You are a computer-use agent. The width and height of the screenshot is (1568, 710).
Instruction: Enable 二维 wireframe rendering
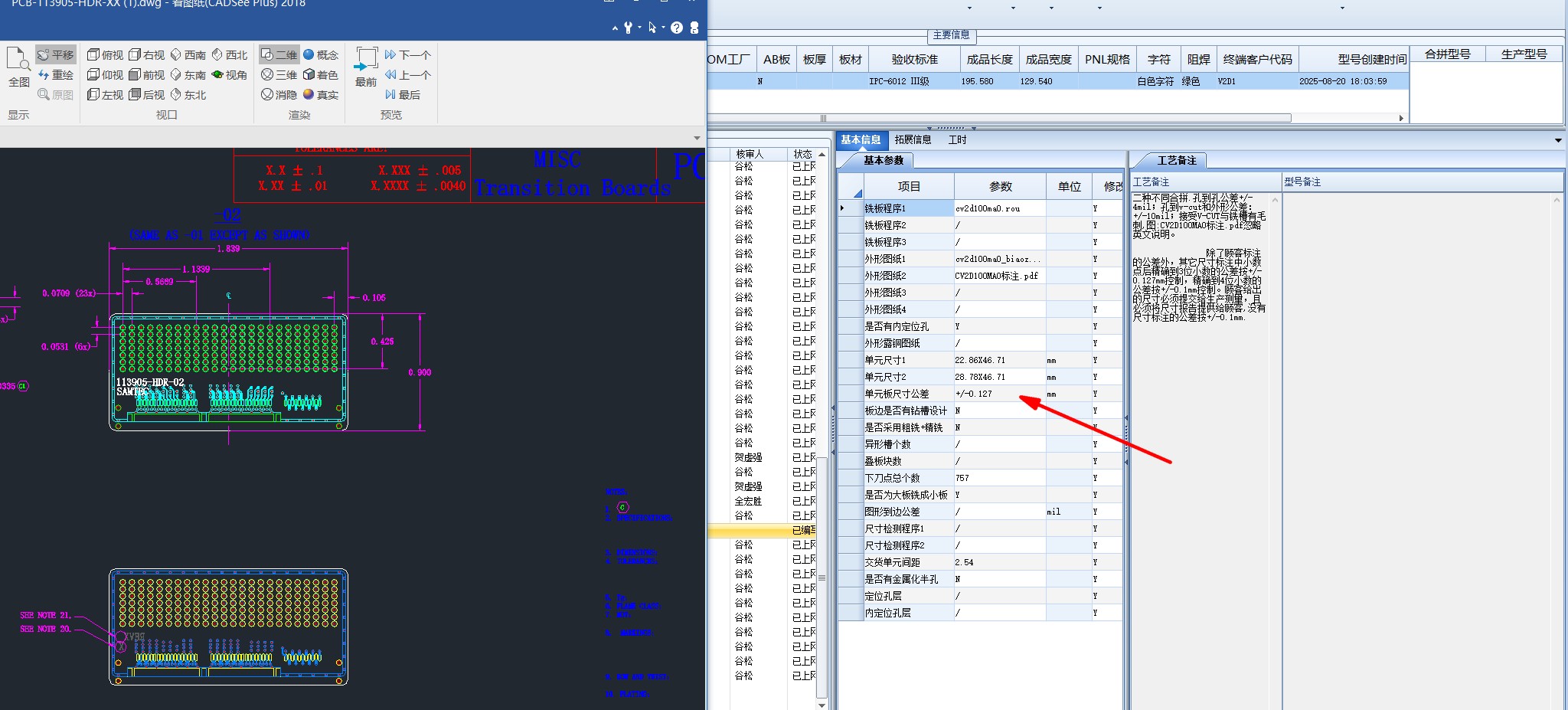[279, 55]
